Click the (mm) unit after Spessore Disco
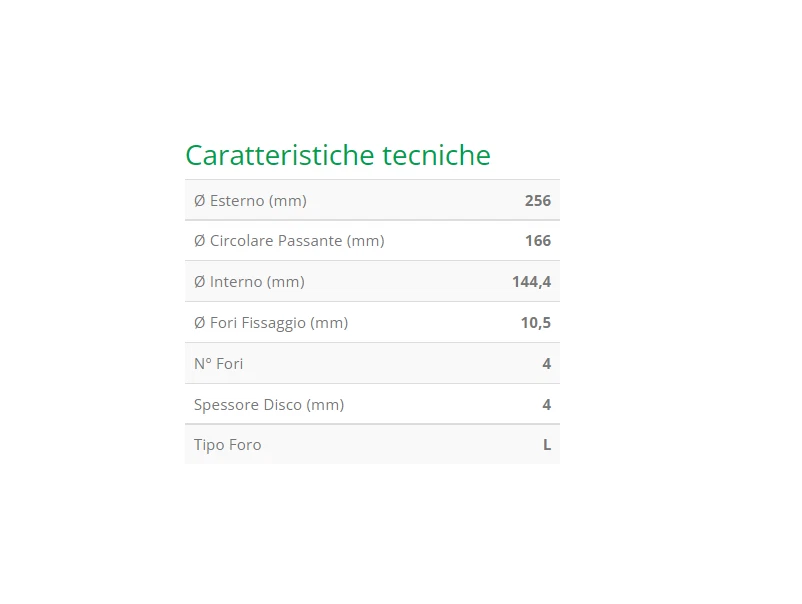This screenshot has height=604, width=802. (325, 405)
